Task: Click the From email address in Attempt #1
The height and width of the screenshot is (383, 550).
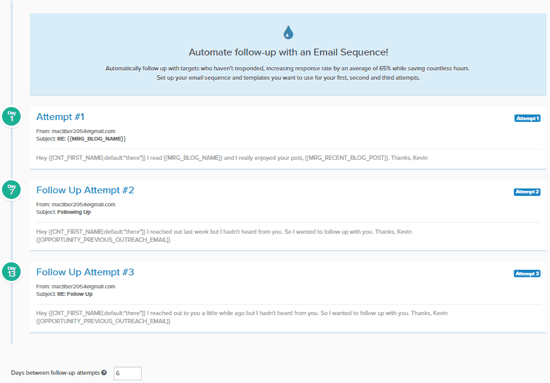Action: click(83, 131)
